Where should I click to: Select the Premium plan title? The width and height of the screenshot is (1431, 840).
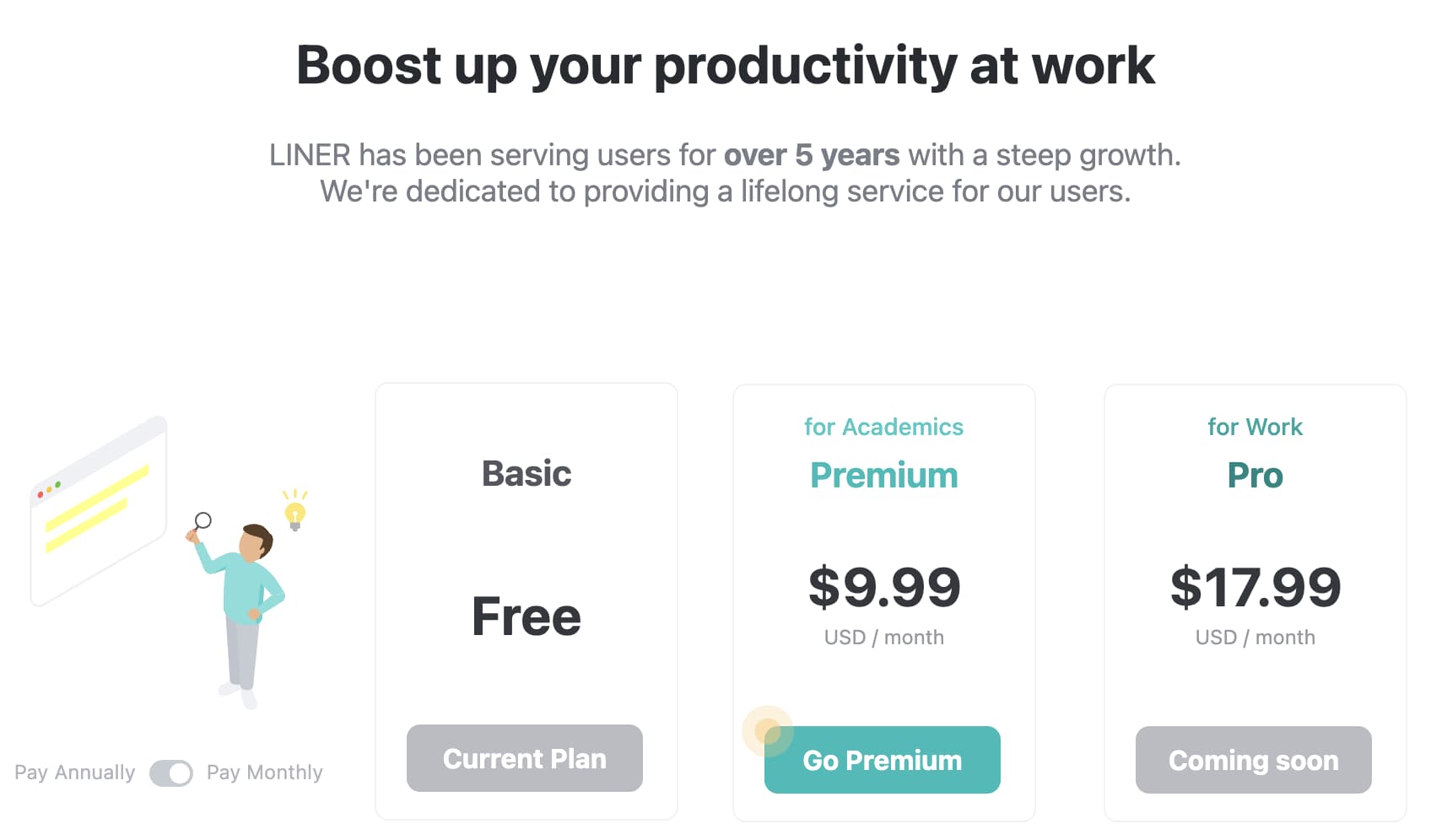coord(884,476)
